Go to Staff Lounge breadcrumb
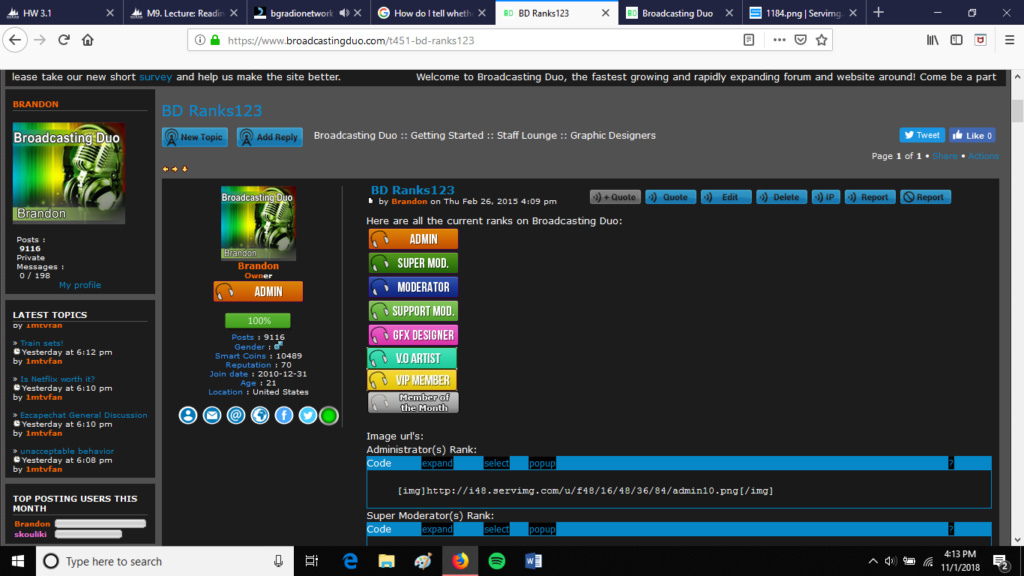The image size is (1024, 576). point(528,135)
